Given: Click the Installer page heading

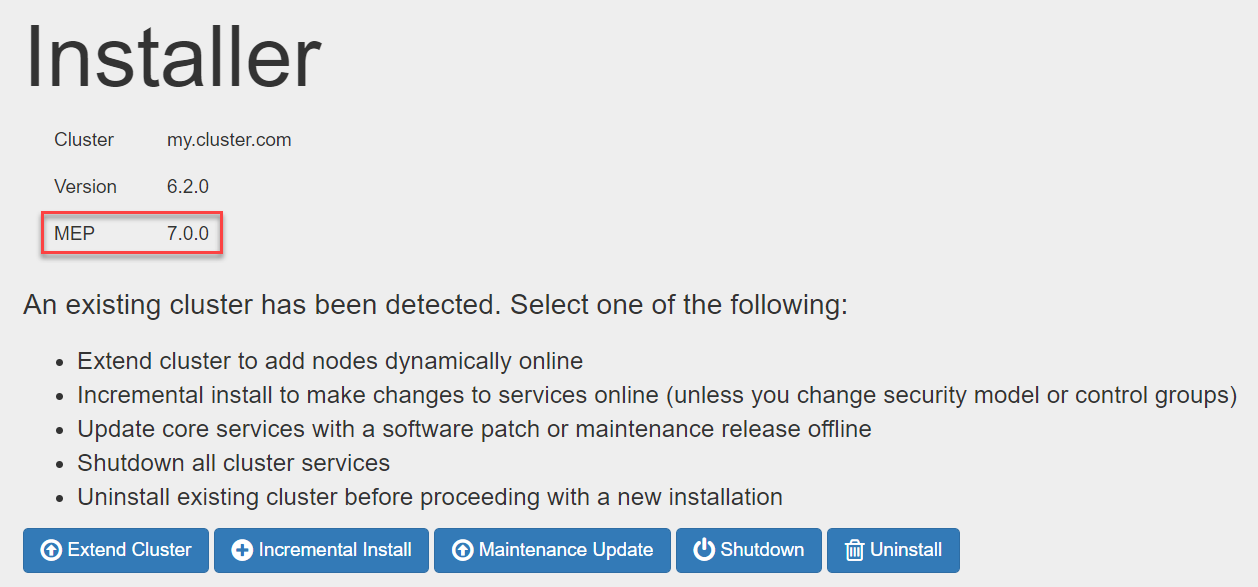Looking at the screenshot, I should (x=173, y=56).
